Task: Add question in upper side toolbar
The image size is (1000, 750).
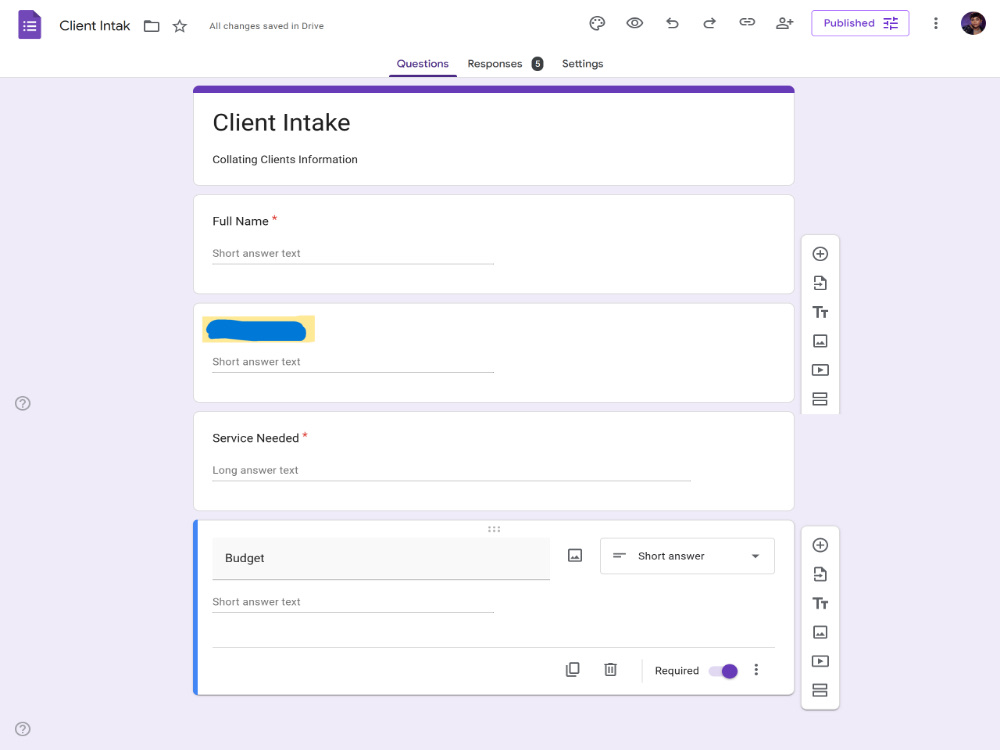Action: pos(820,254)
